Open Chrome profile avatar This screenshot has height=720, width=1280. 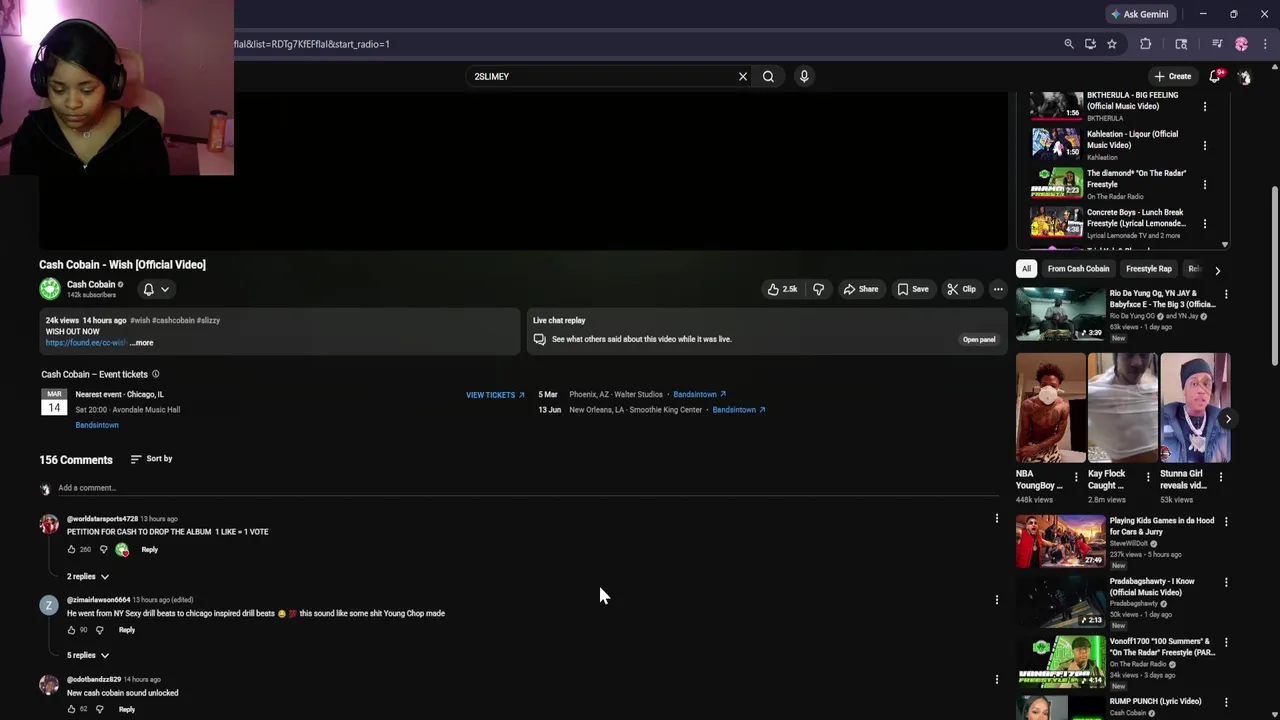[x=1241, y=44]
